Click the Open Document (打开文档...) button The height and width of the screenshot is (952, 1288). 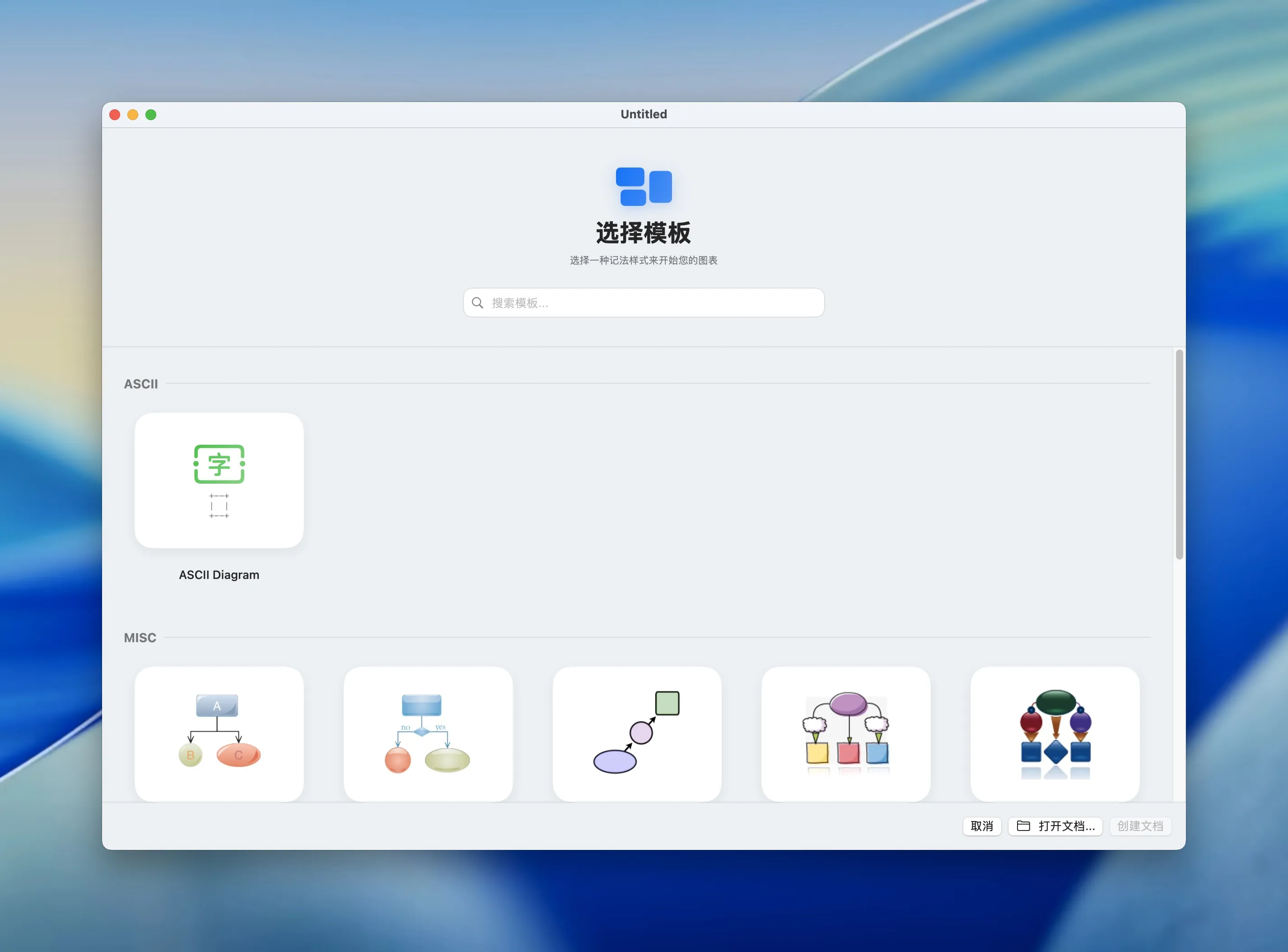click(1055, 826)
